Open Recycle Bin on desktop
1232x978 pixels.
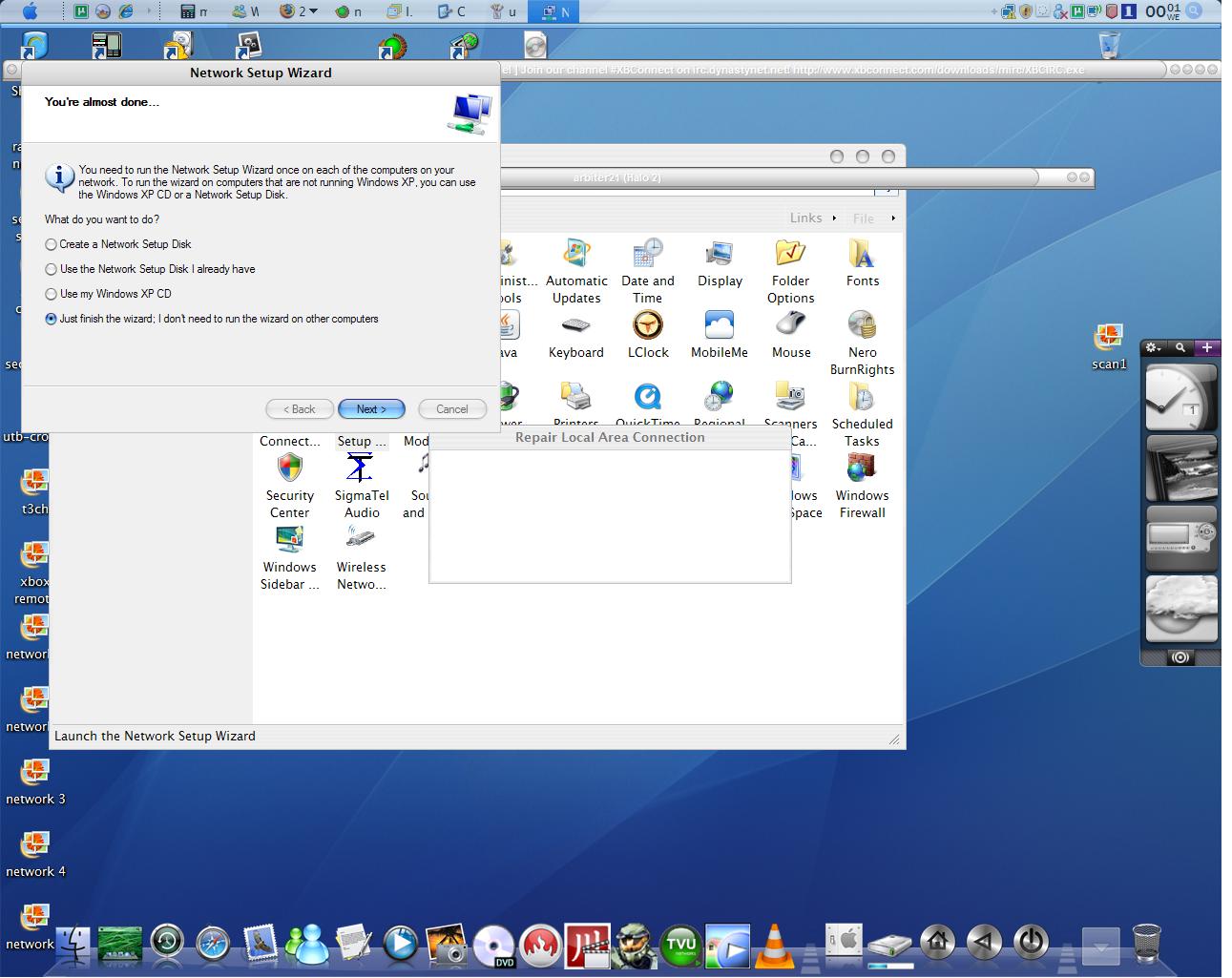point(1109,45)
